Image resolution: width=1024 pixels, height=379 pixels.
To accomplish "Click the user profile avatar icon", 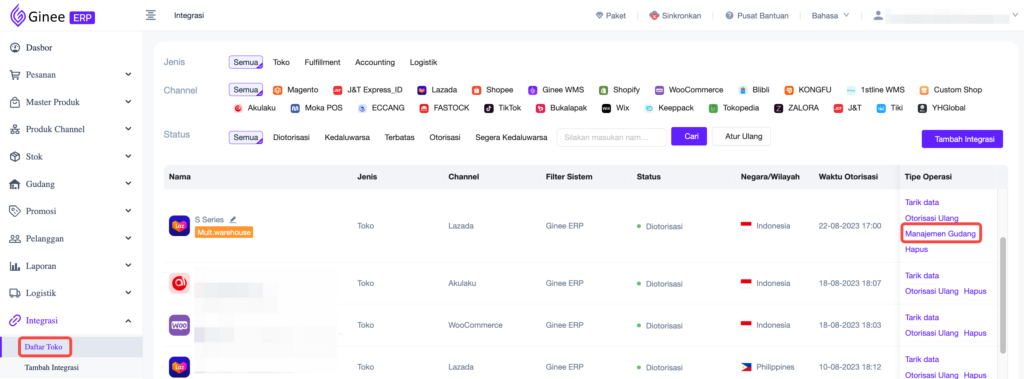I will point(878,15).
